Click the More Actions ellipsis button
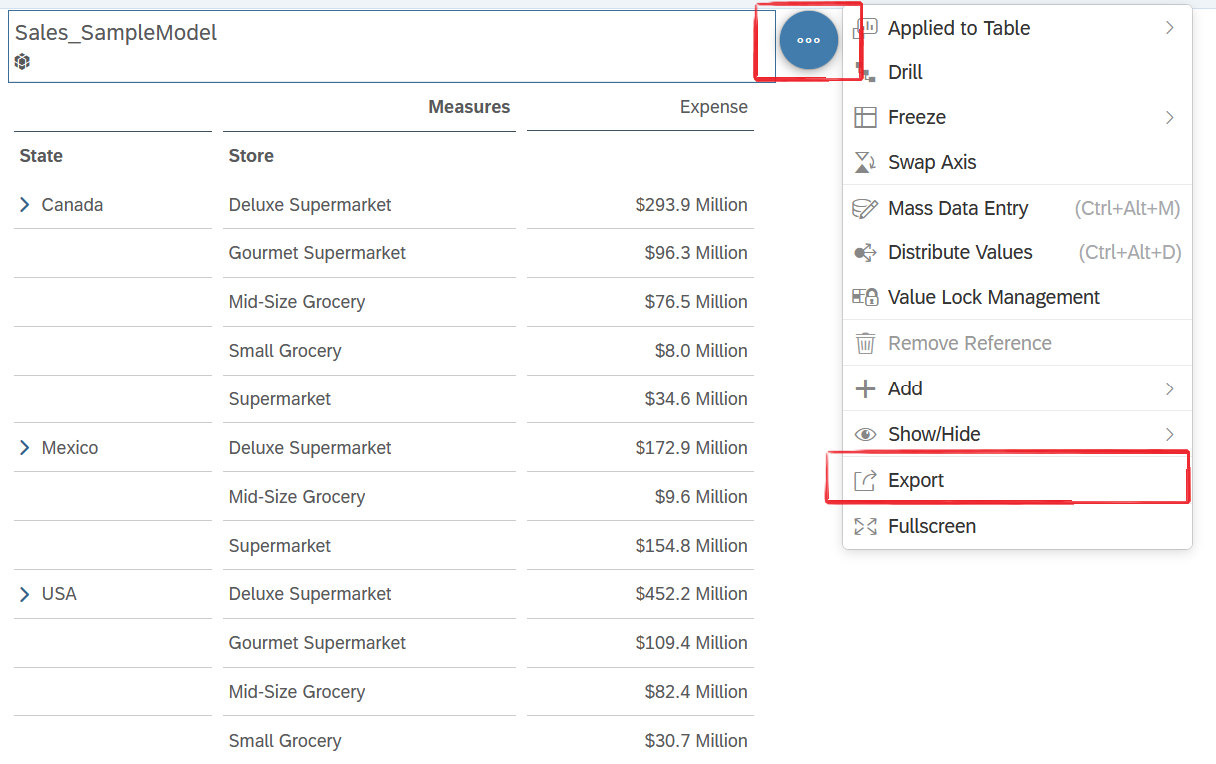 pos(808,40)
